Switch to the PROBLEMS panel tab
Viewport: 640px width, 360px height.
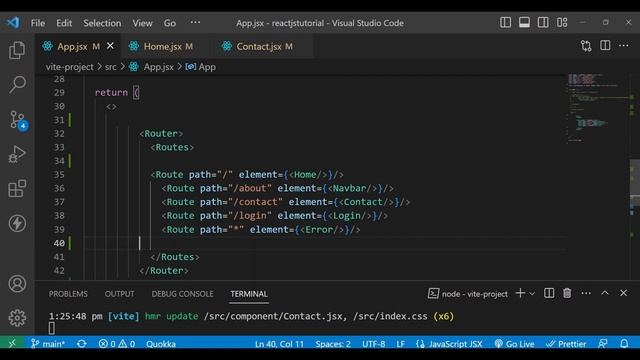click(68, 294)
